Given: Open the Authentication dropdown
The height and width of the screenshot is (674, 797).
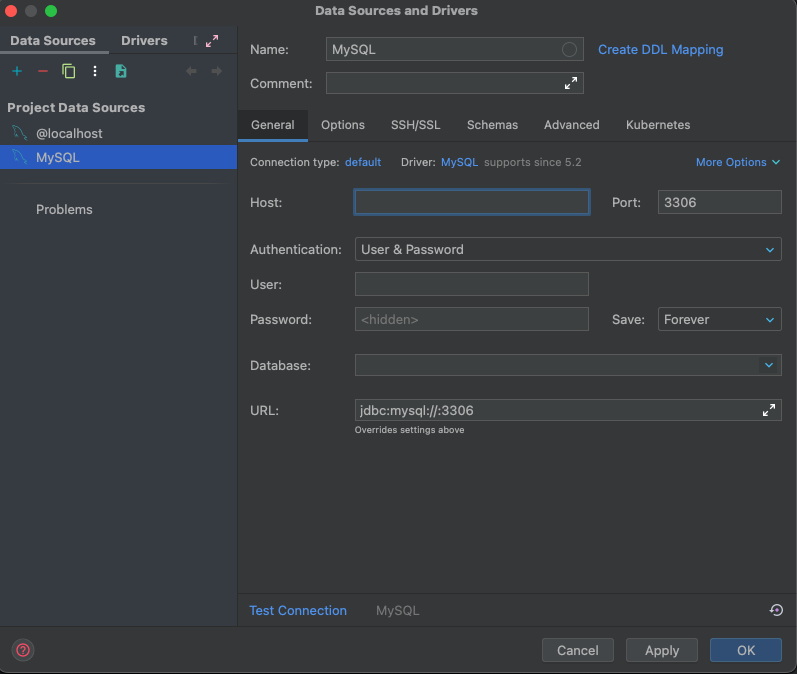Looking at the screenshot, I should [x=568, y=249].
